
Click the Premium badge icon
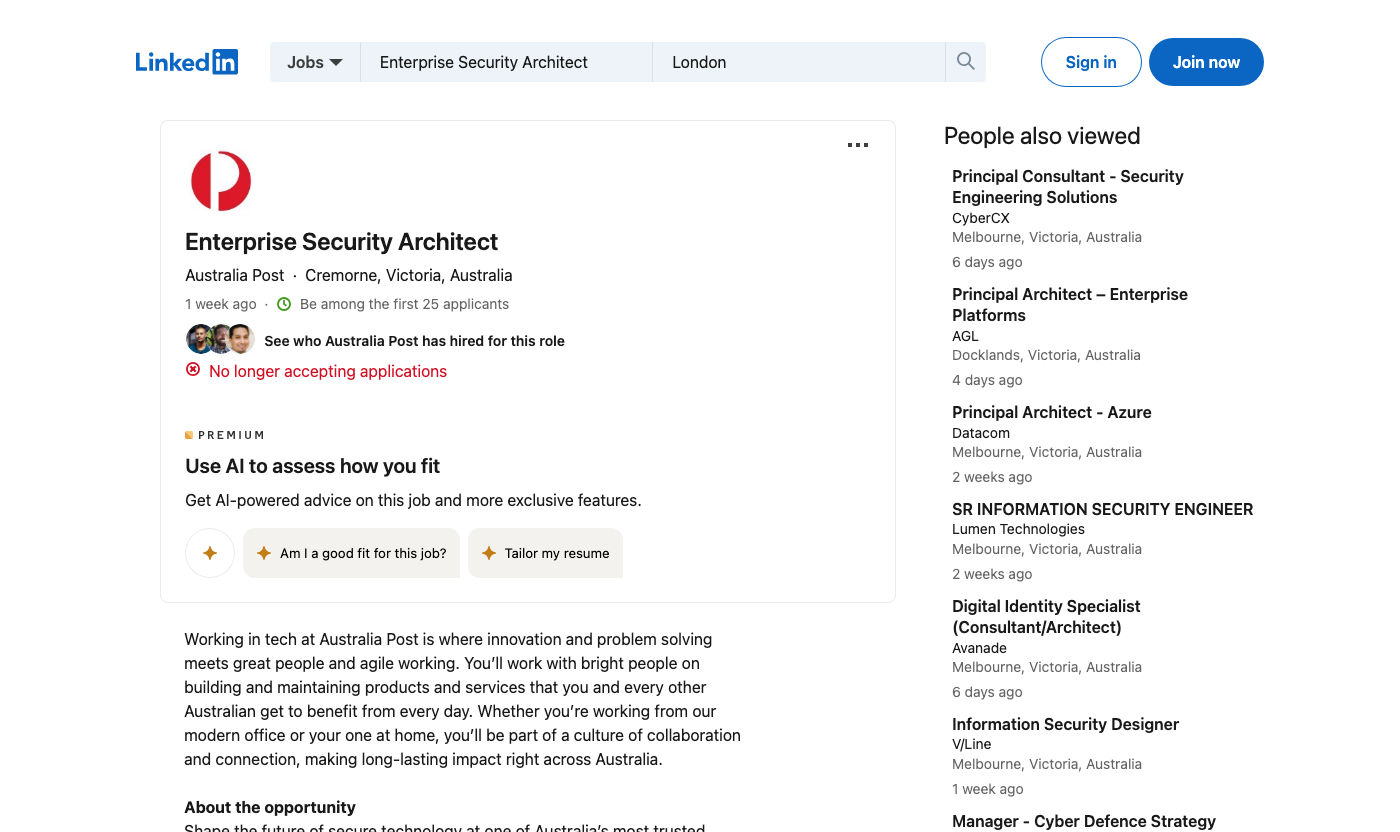[x=189, y=435]
